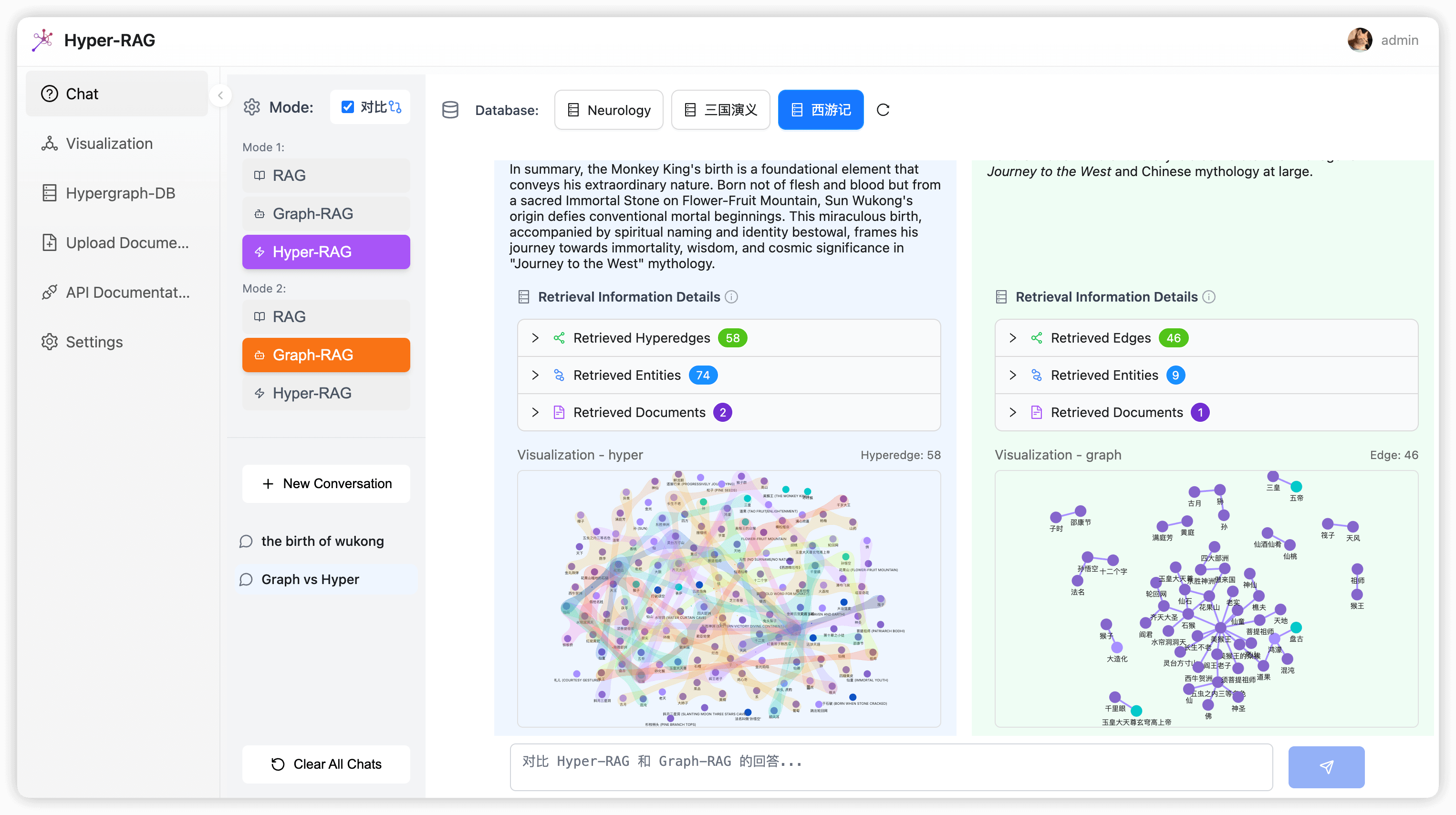Click the database refresh icon
Screen dimensions: 1456x815
coord(883,110)
